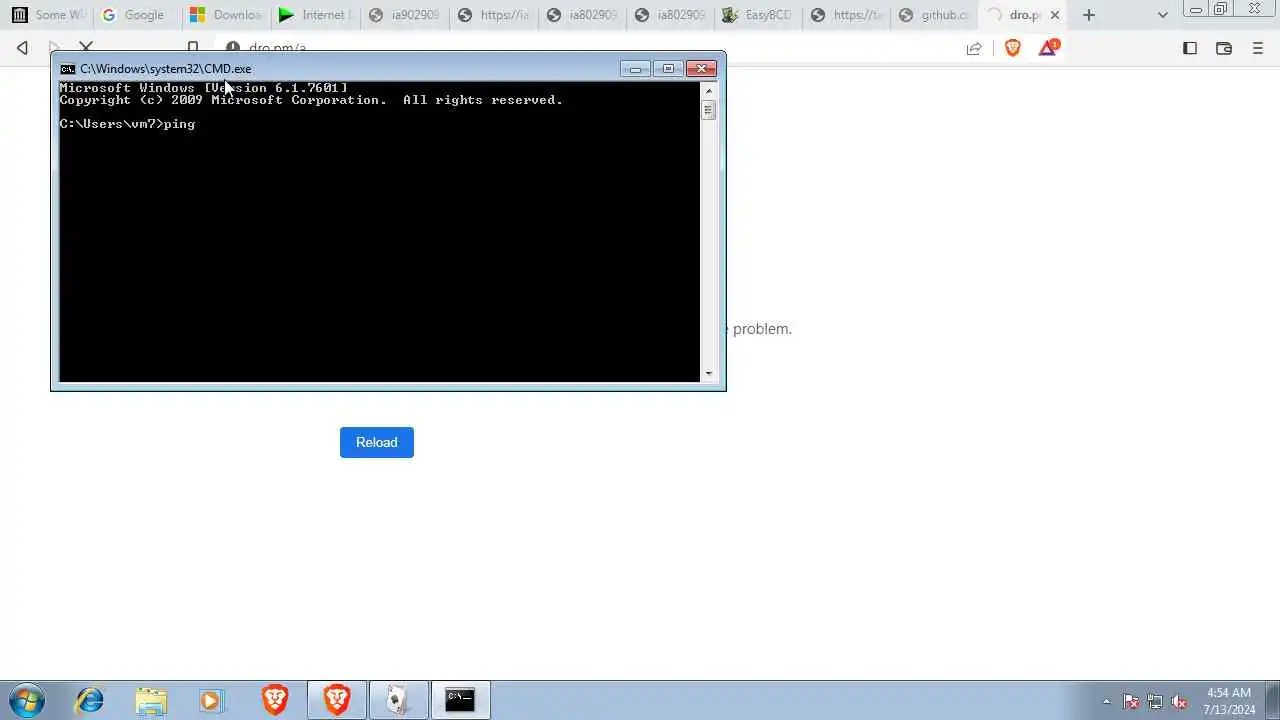This screenshot has height=720, width=1280.
Task: Open the share icon in the address bar
Action: (974, 48)
